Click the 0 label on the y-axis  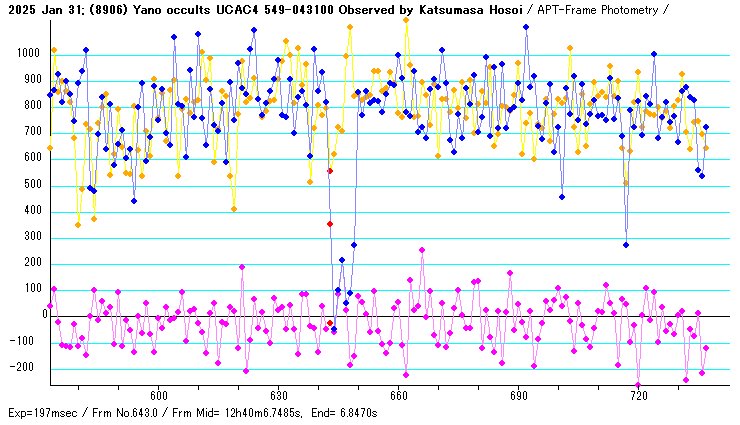[43, 316]
